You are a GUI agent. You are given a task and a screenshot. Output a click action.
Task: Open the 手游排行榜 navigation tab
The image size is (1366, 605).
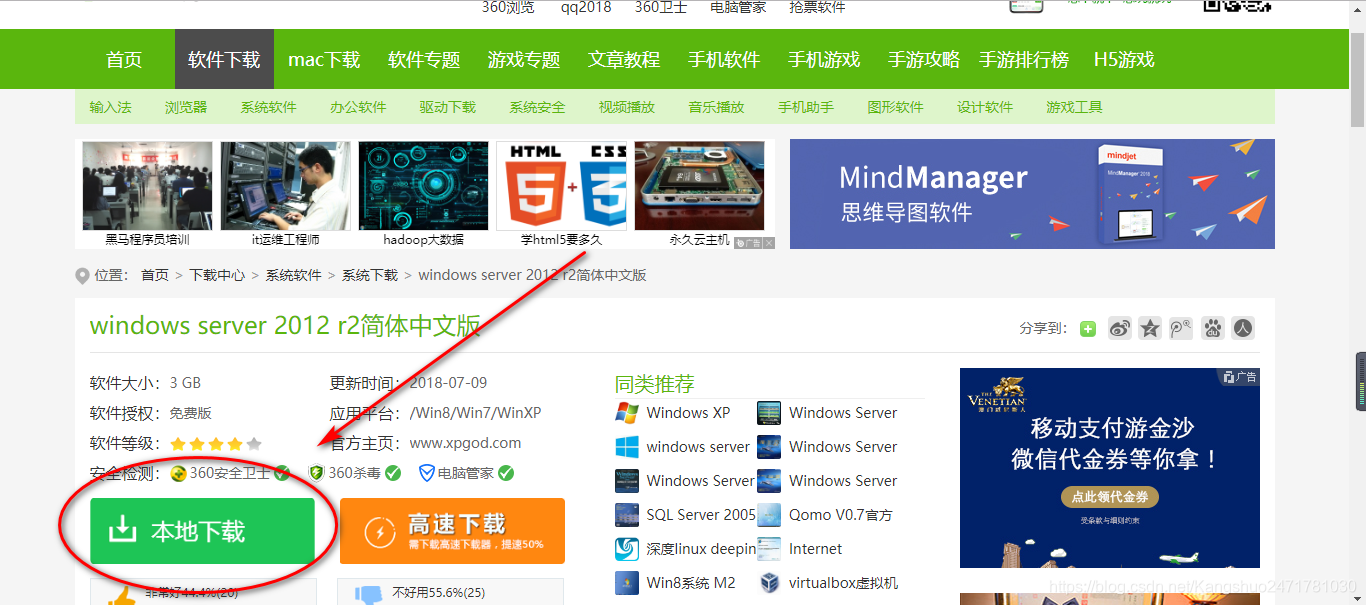[x=1024, y=60]
